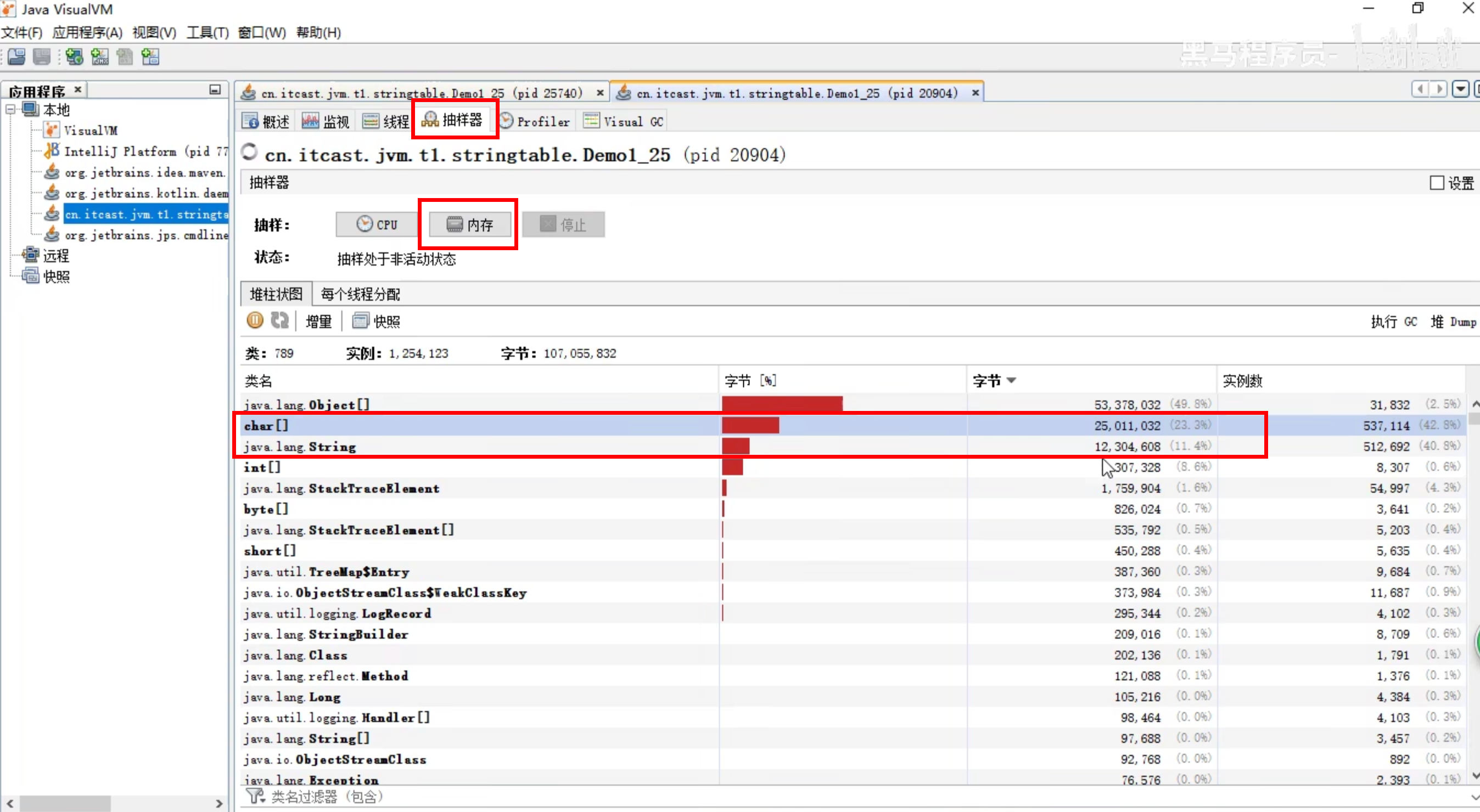The height and width of the screenshot is (812, 1480).
Task: Enable the 设置 settings checkbox
Action: 1436,183
